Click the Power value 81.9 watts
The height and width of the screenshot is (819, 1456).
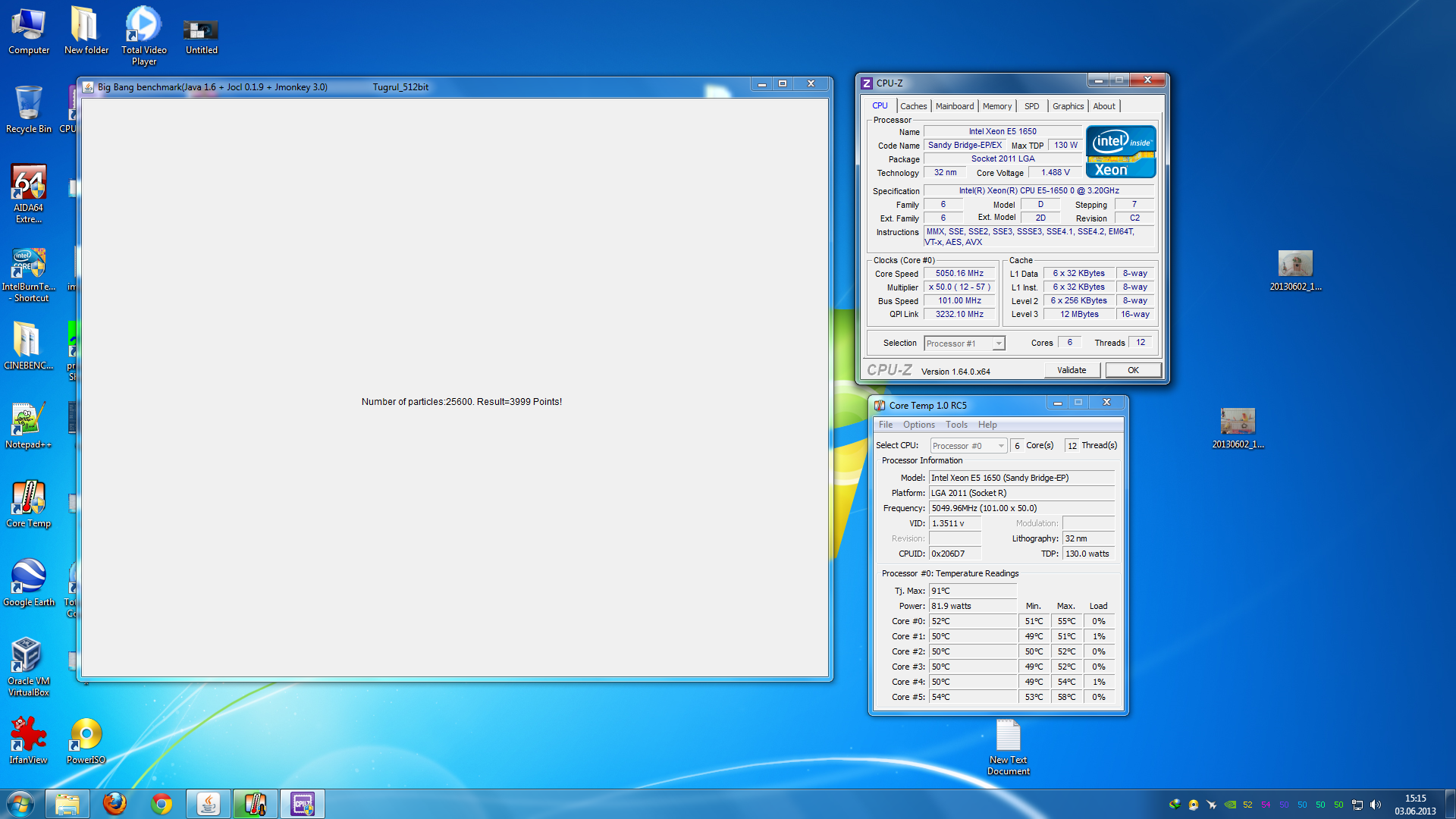point(973,606)
